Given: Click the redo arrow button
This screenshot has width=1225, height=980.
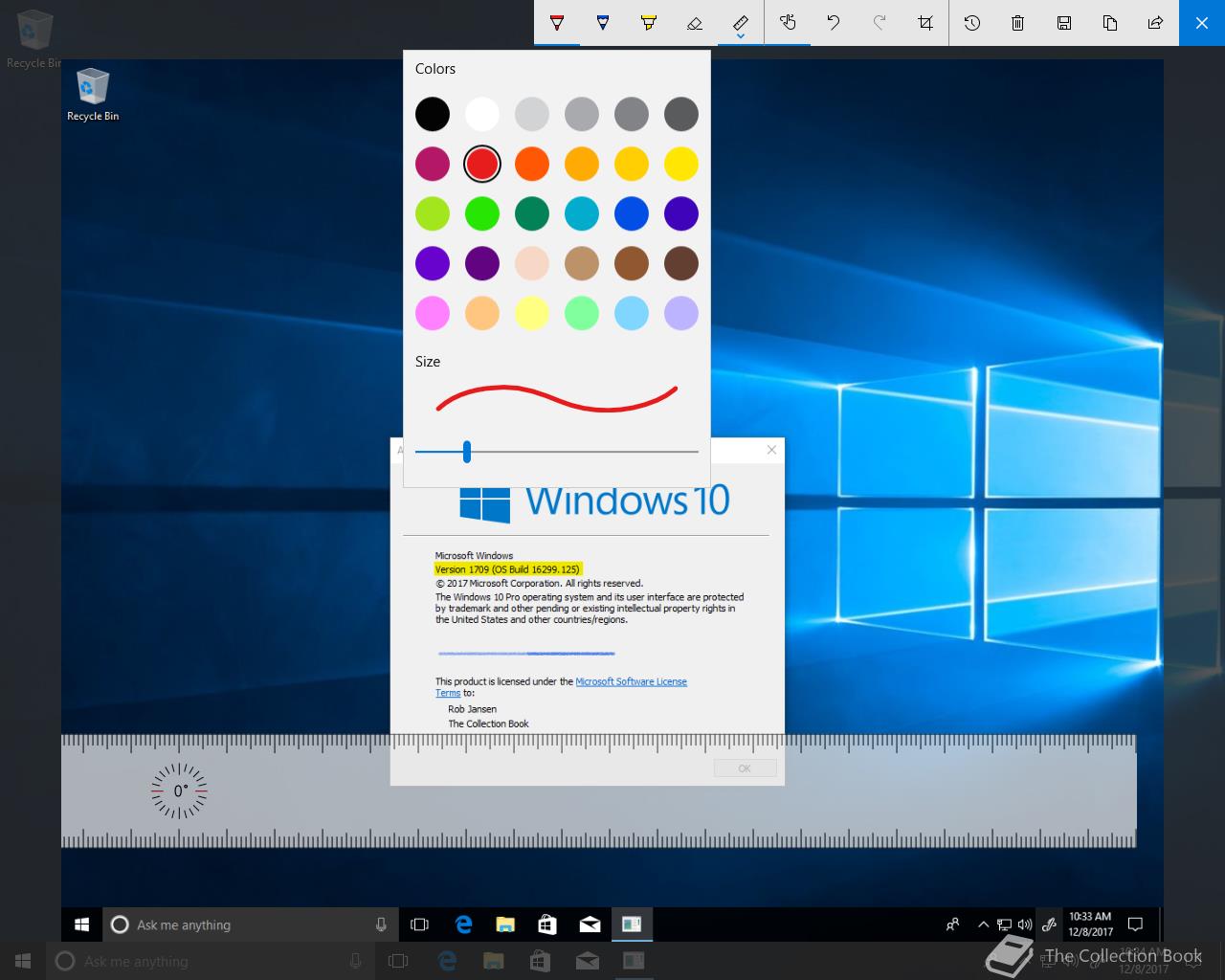Looking at the screenshot, I should (x=880, y=23).
